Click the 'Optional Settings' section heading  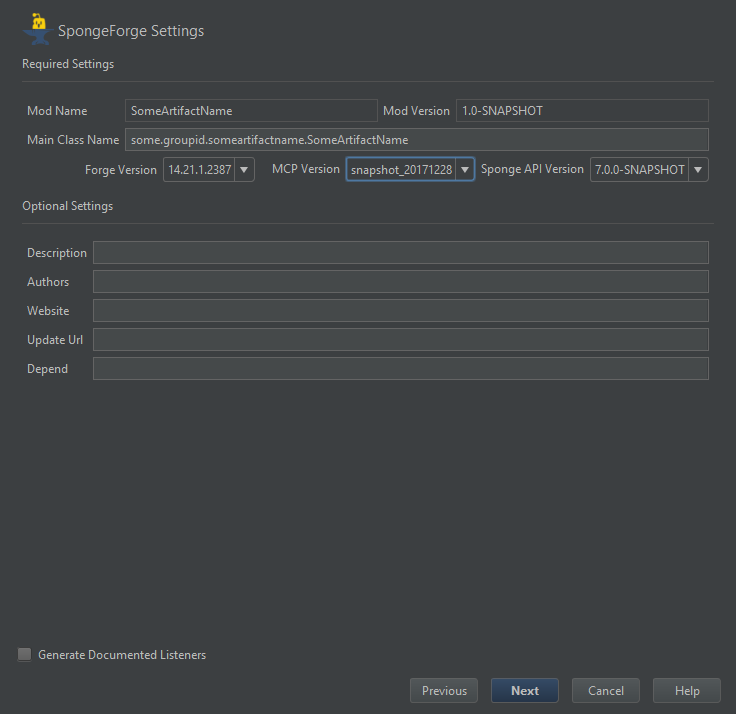68,206
